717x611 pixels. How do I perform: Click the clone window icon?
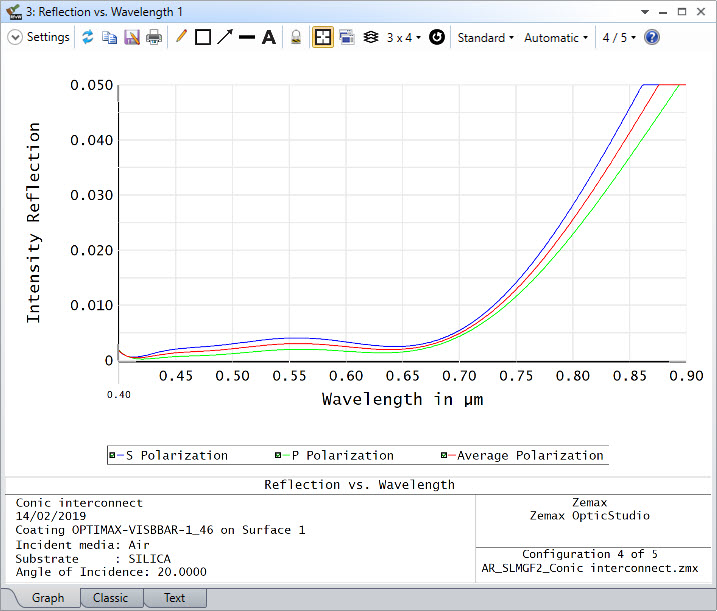347,37
